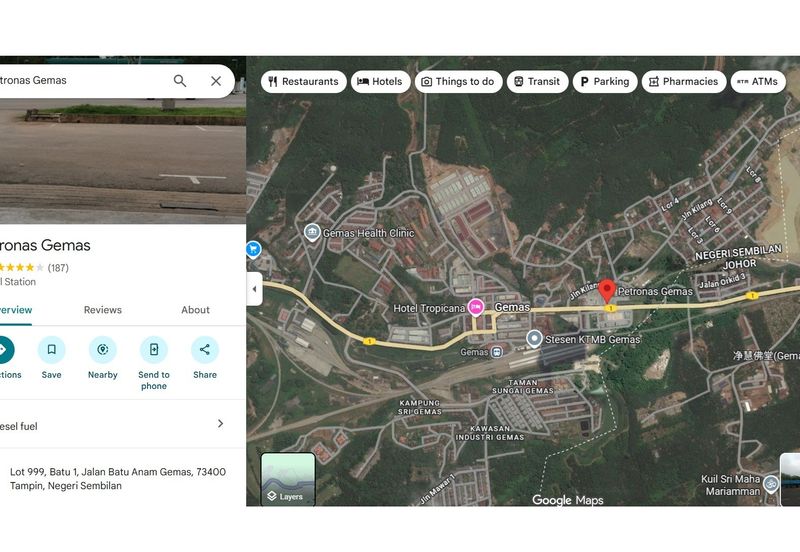800x552 pixels.
Task: Expand the diesel fuel row chevron
Action: pos(221,424)
